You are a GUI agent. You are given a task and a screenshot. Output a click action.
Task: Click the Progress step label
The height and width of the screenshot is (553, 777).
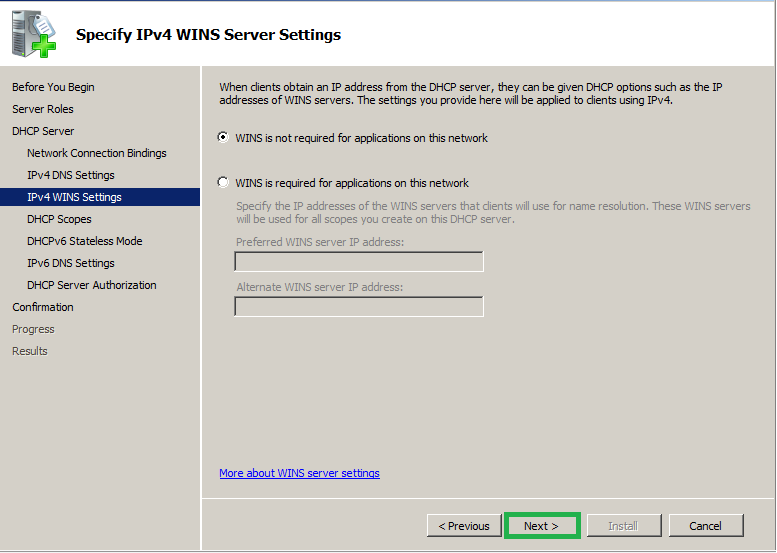[x=33, y=330]
